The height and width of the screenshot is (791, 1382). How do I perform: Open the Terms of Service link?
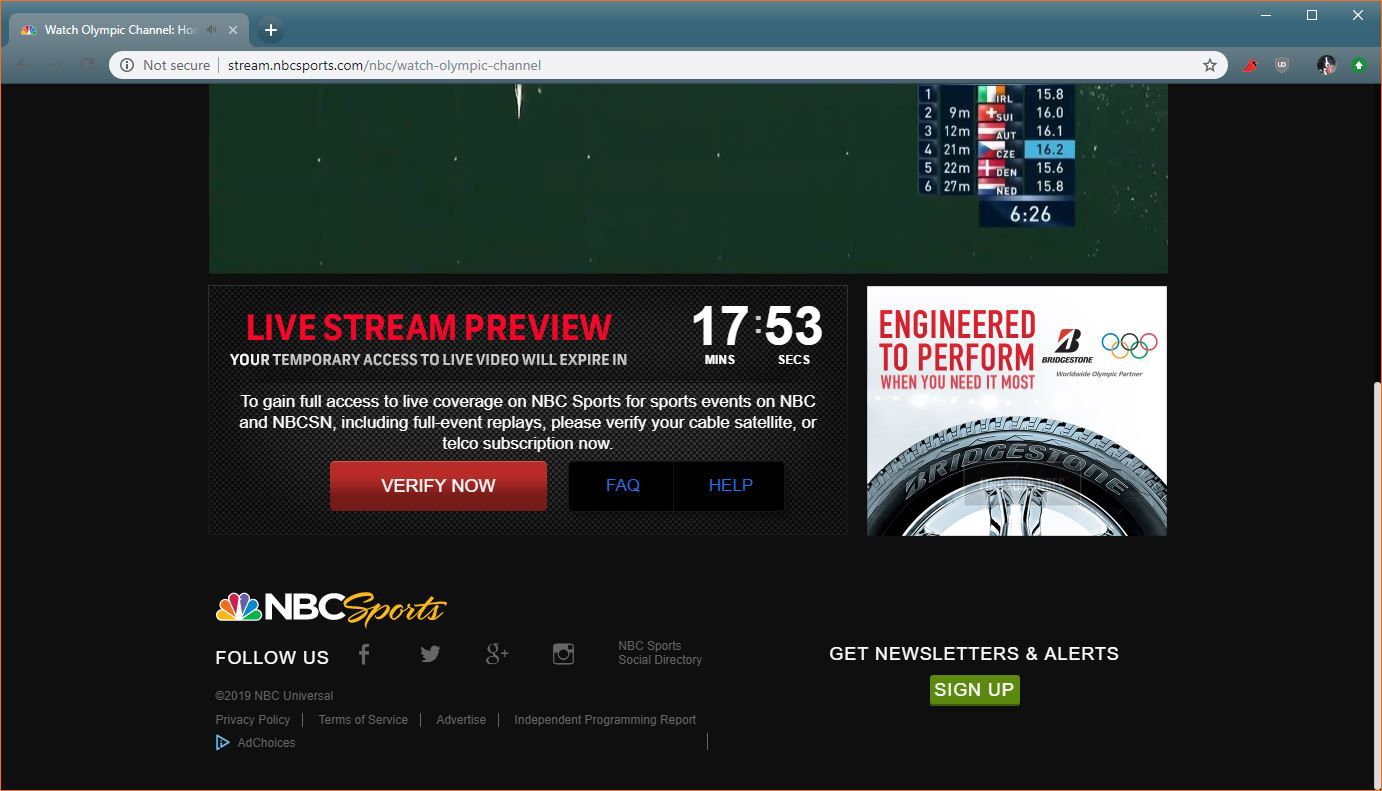[x=363, y=719]
